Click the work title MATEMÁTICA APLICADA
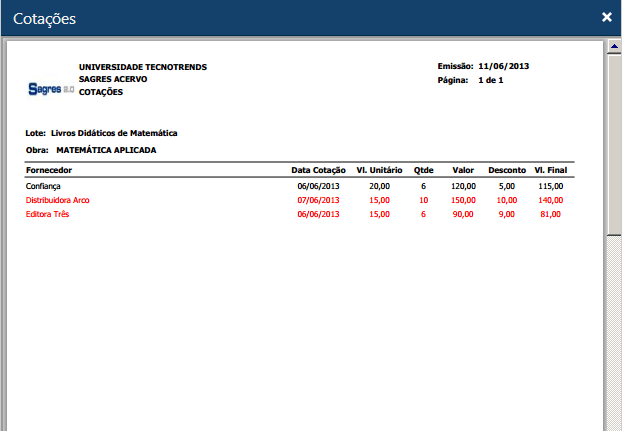The image size is (622, 431). click(x=106, y=150)
